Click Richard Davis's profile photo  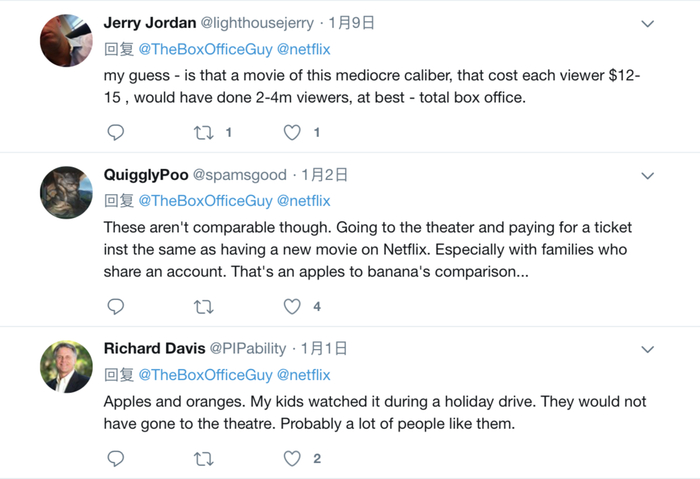tap(66, 366)
